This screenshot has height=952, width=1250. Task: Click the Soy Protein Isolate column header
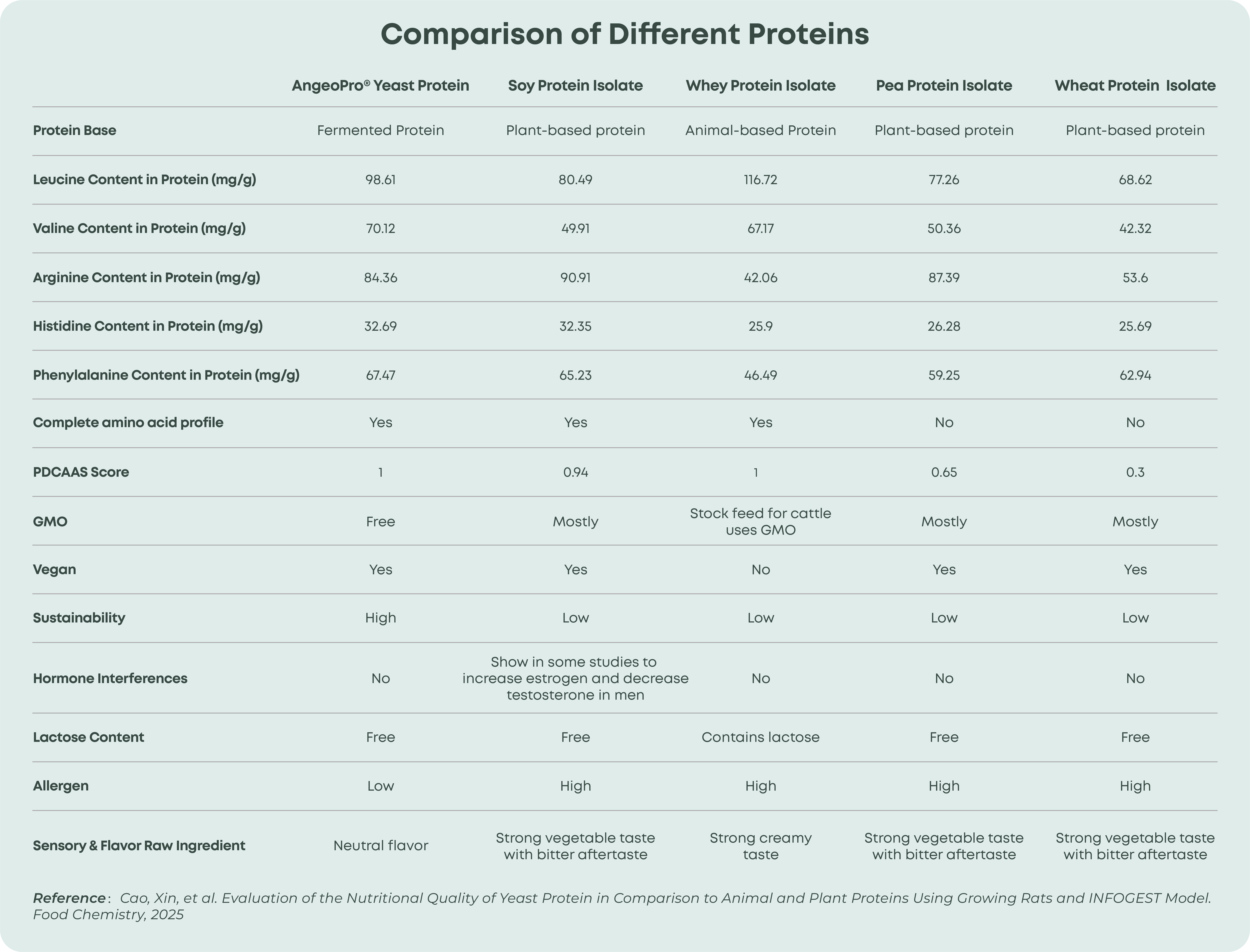575,86
